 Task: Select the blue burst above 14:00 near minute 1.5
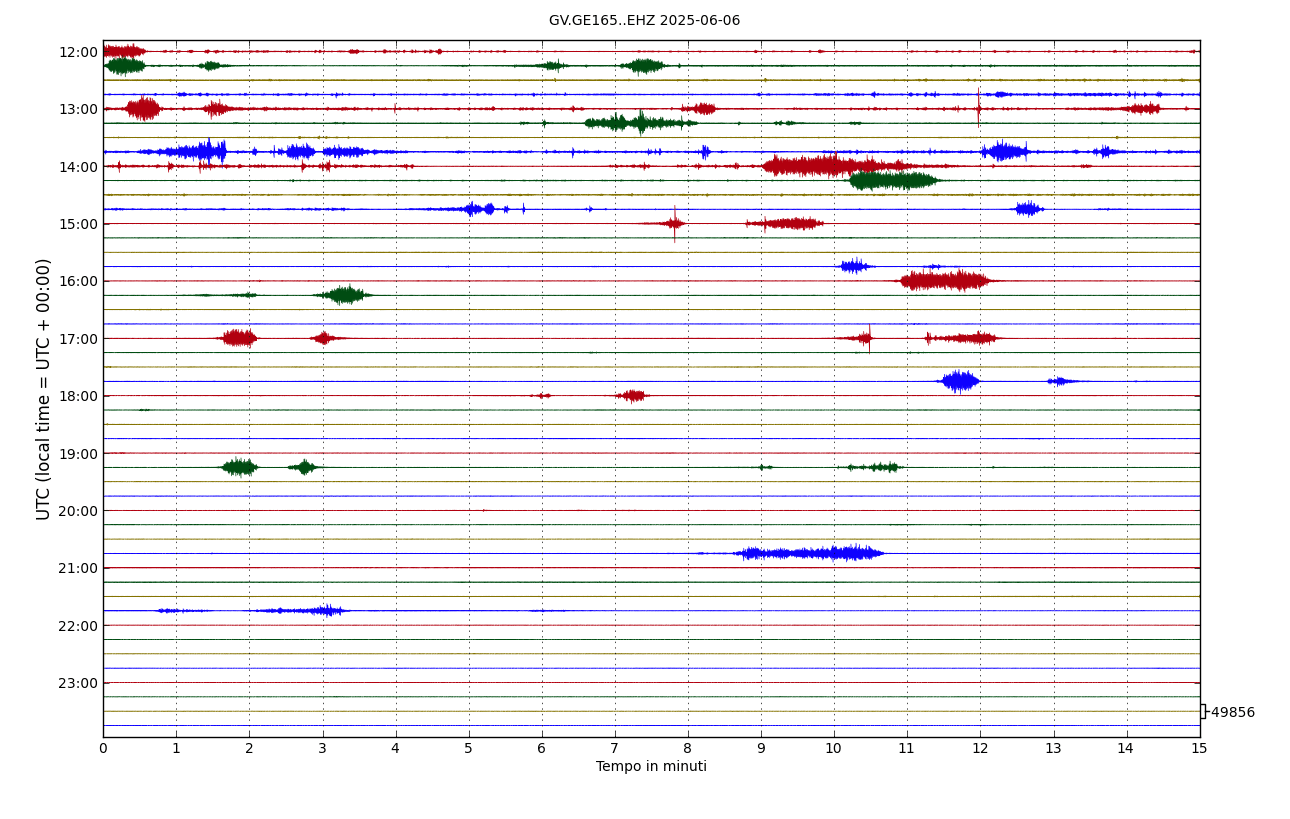195,152
